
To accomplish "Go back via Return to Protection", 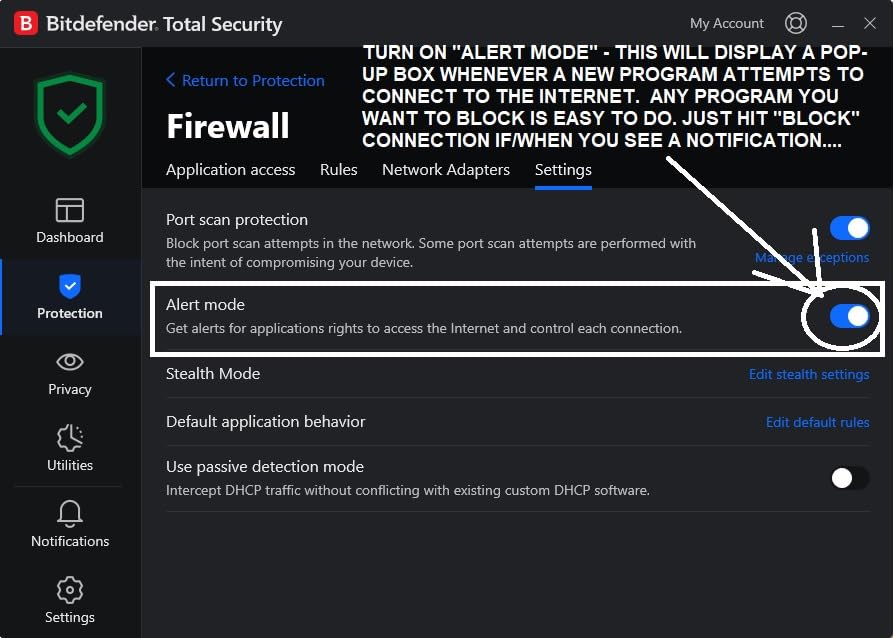I will pyautogui.click(x=245, y=80).
